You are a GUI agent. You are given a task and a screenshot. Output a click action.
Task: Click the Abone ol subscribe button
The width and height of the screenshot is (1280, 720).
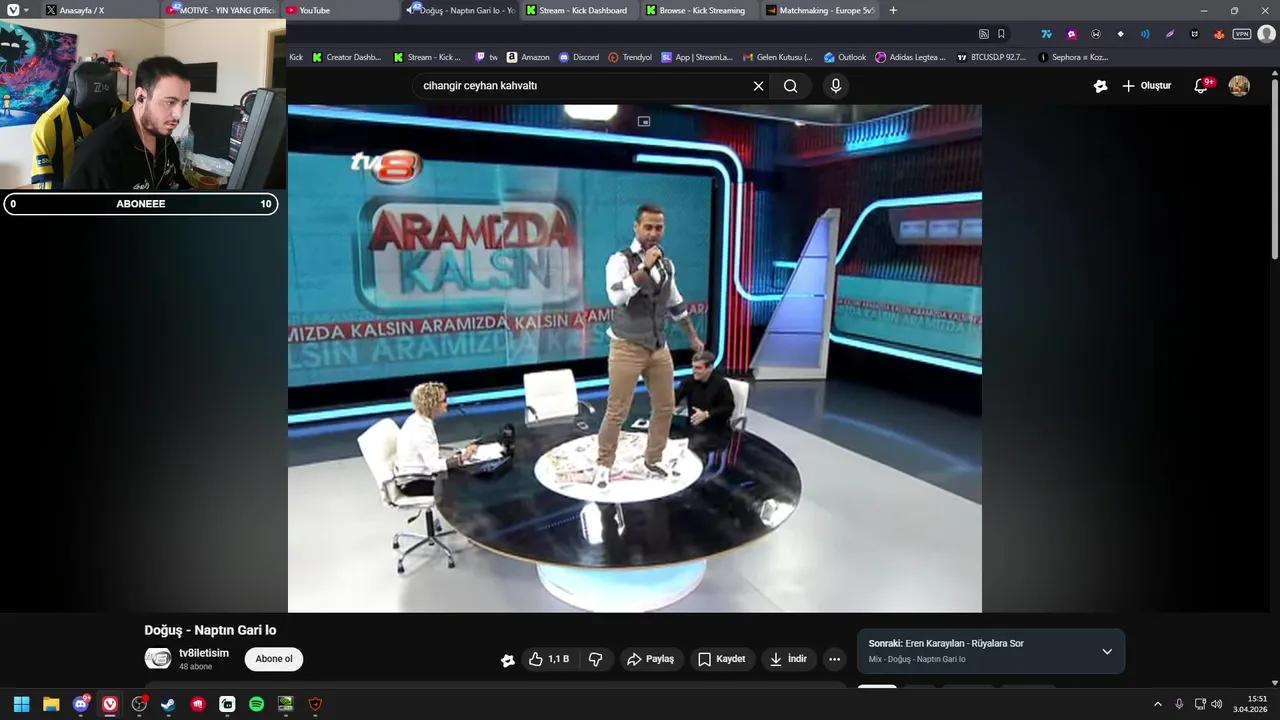click(x=274, y=659)
